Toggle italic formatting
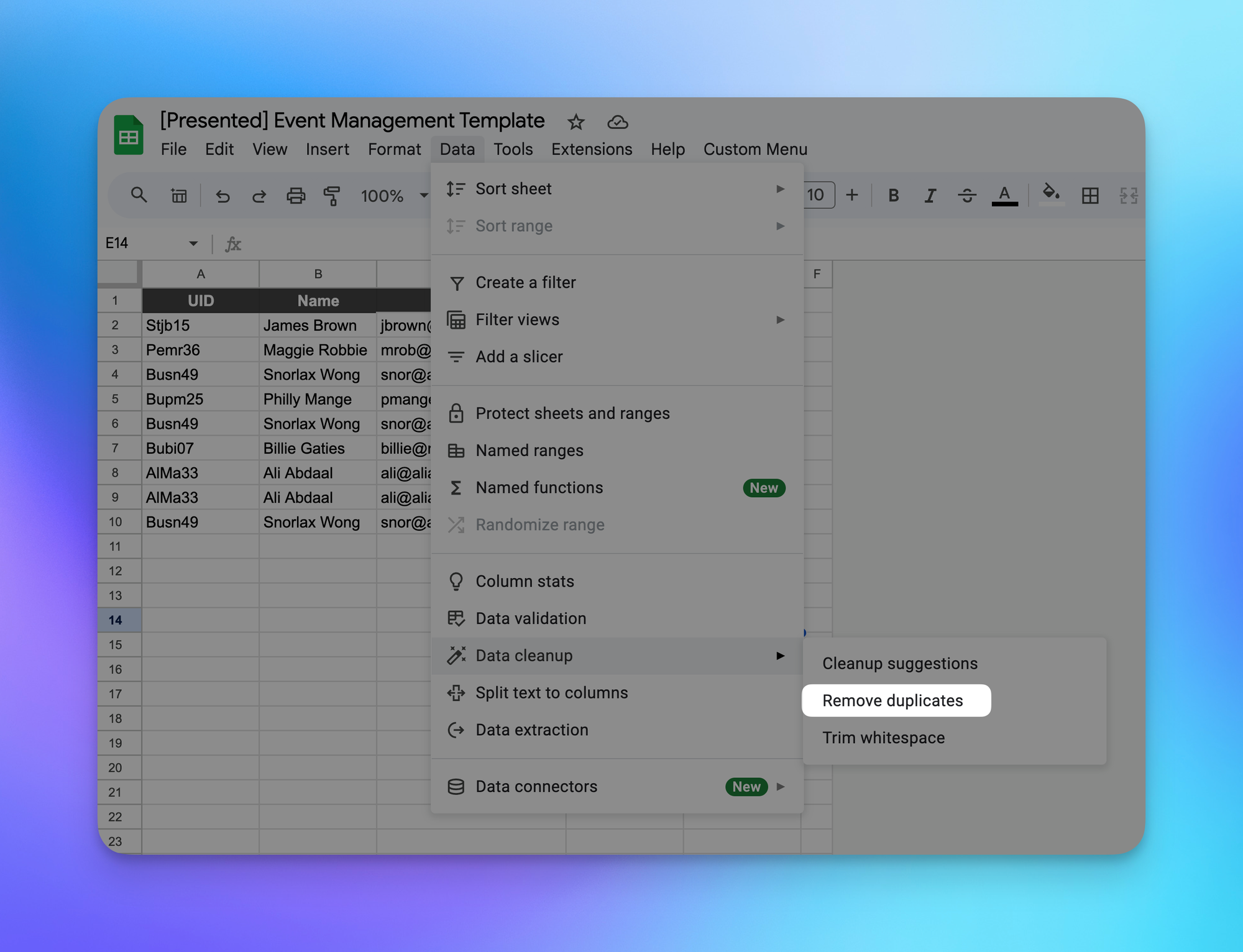 click(x=930, y=196)
